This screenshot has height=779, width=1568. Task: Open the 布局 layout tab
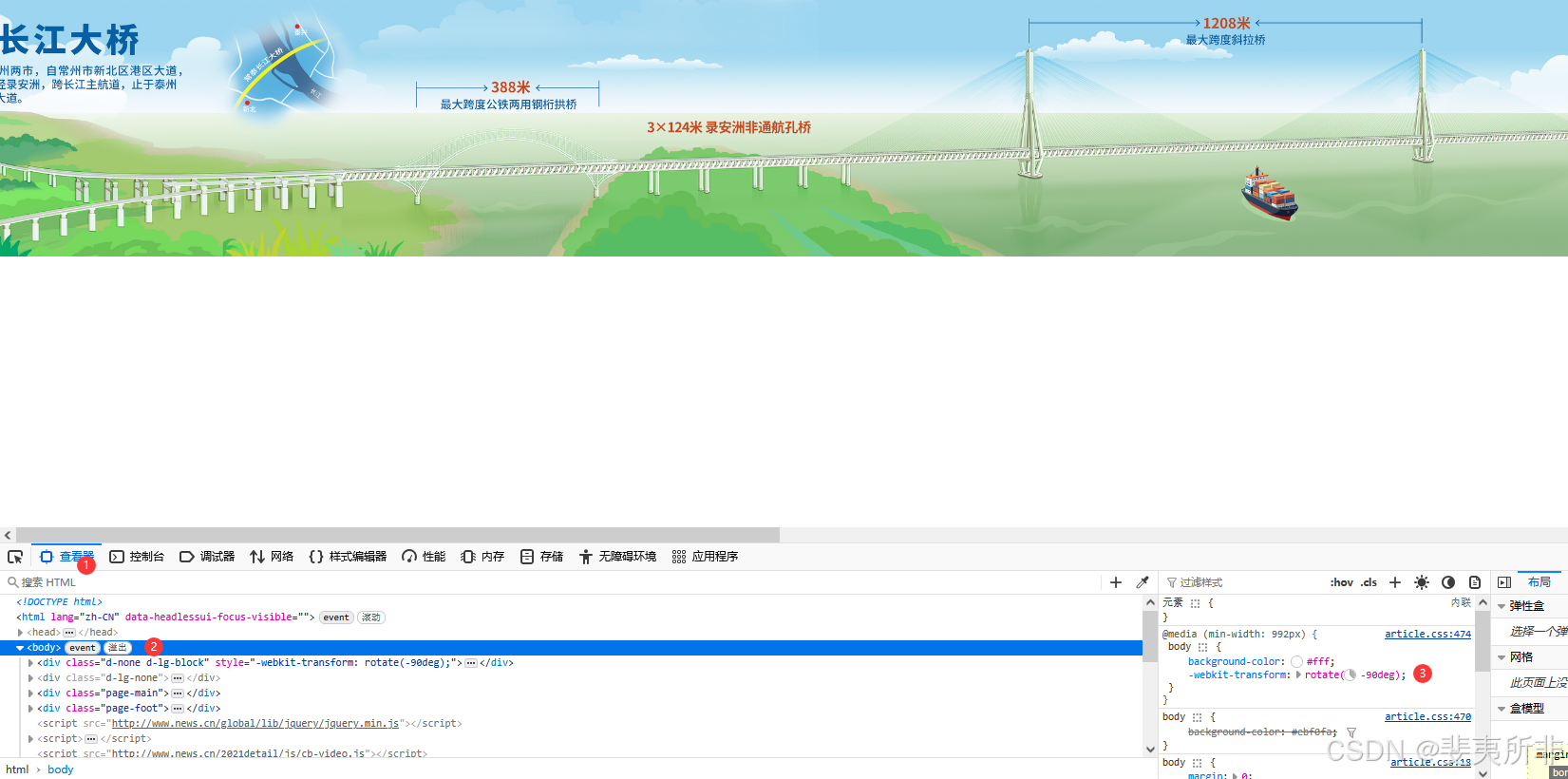1540,582
